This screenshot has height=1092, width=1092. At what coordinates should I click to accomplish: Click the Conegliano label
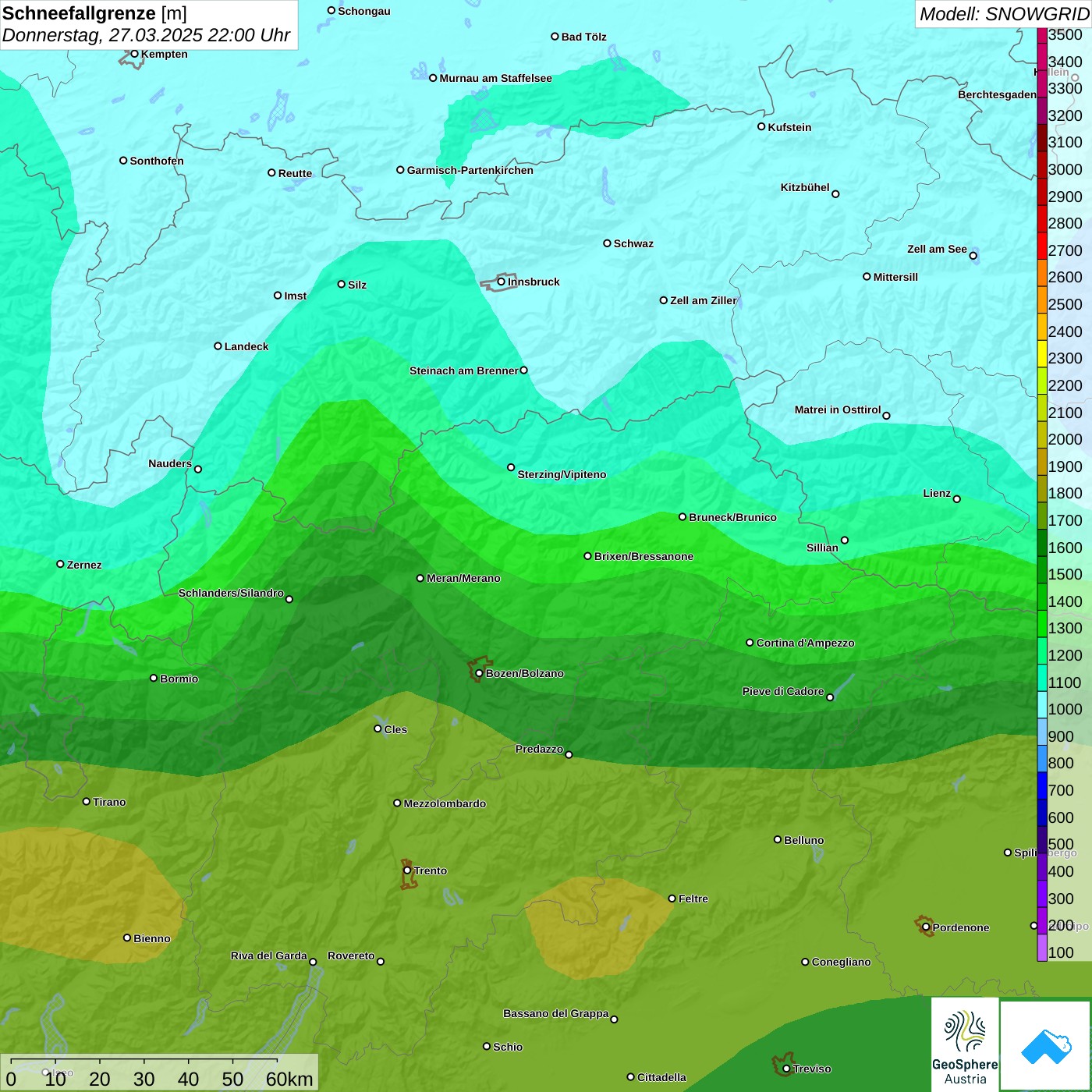point(842,962)
